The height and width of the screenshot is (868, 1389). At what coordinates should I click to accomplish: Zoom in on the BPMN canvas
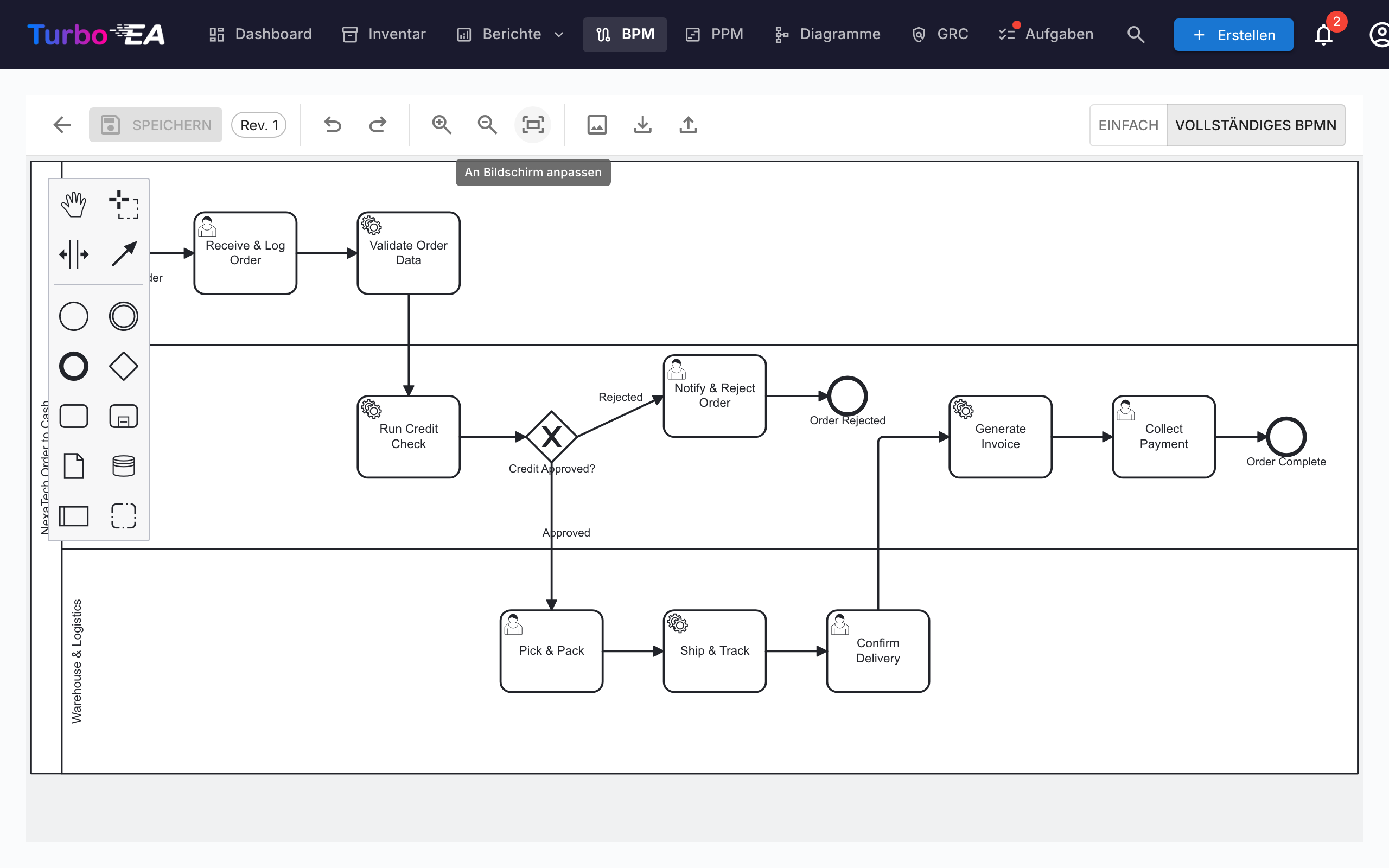(x=441, y=125)
